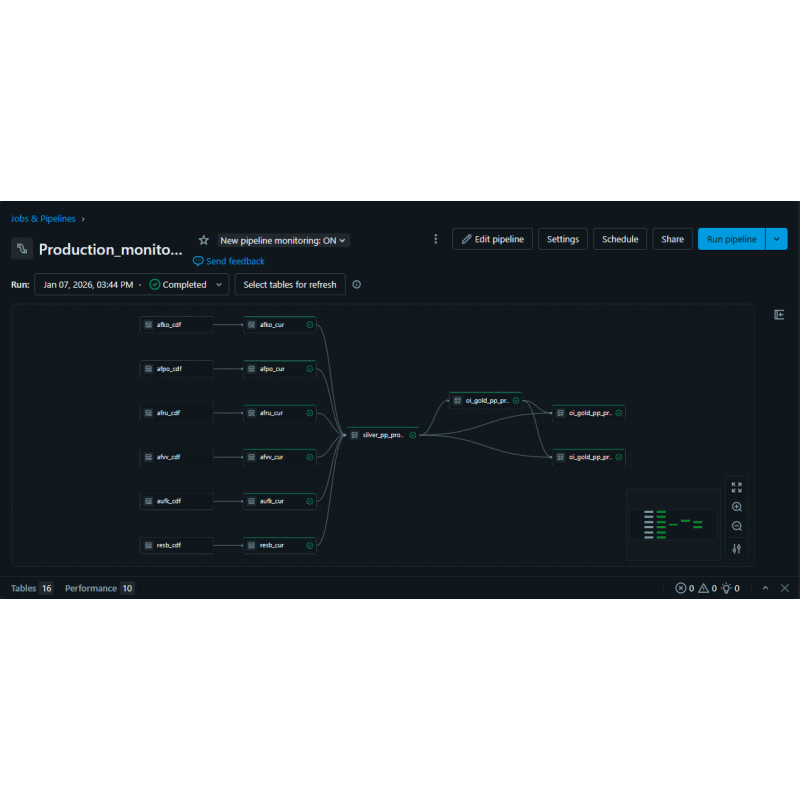Star the Production_monito pipeline as favorite

point(204,239)
